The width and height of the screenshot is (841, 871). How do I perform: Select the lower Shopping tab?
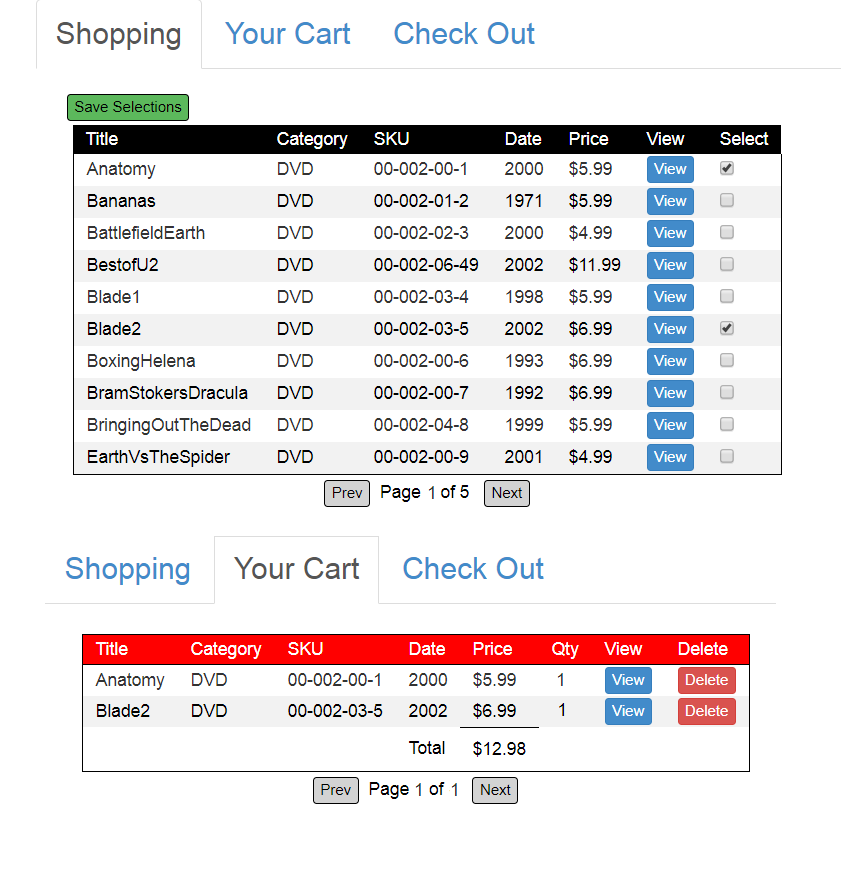tap(128, 569)
